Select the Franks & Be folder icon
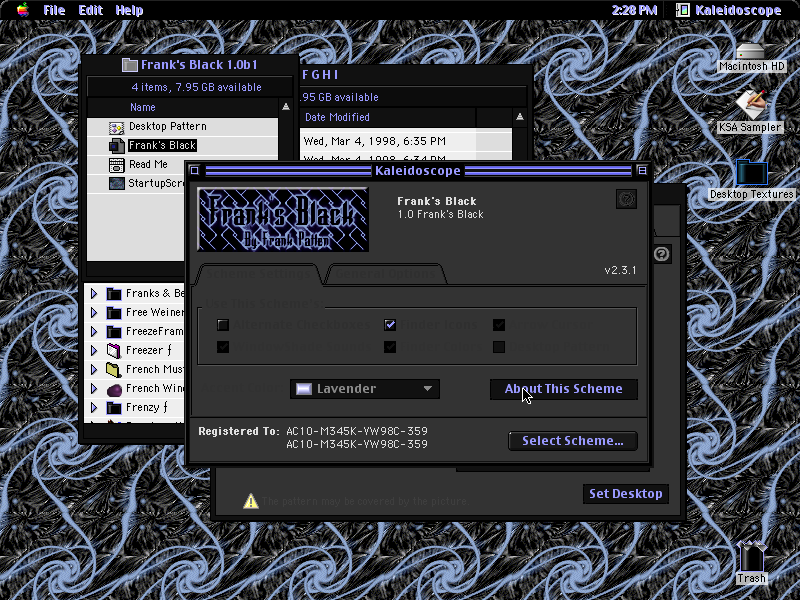This screenshot has height=600, width=800. click(114, 293)
